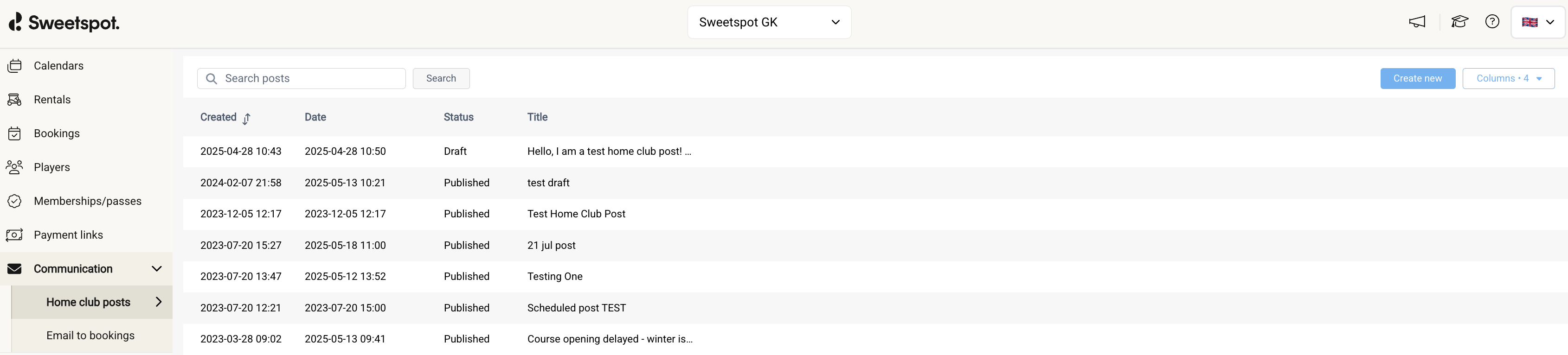Click the help question mark icon
The image size is (1568, 355).
point(1492,22)
